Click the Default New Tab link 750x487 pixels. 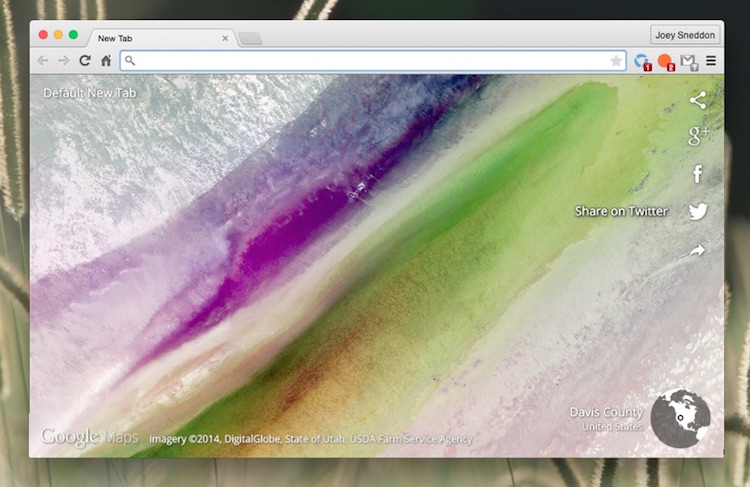pyautogui.click(x=89, y=93)
